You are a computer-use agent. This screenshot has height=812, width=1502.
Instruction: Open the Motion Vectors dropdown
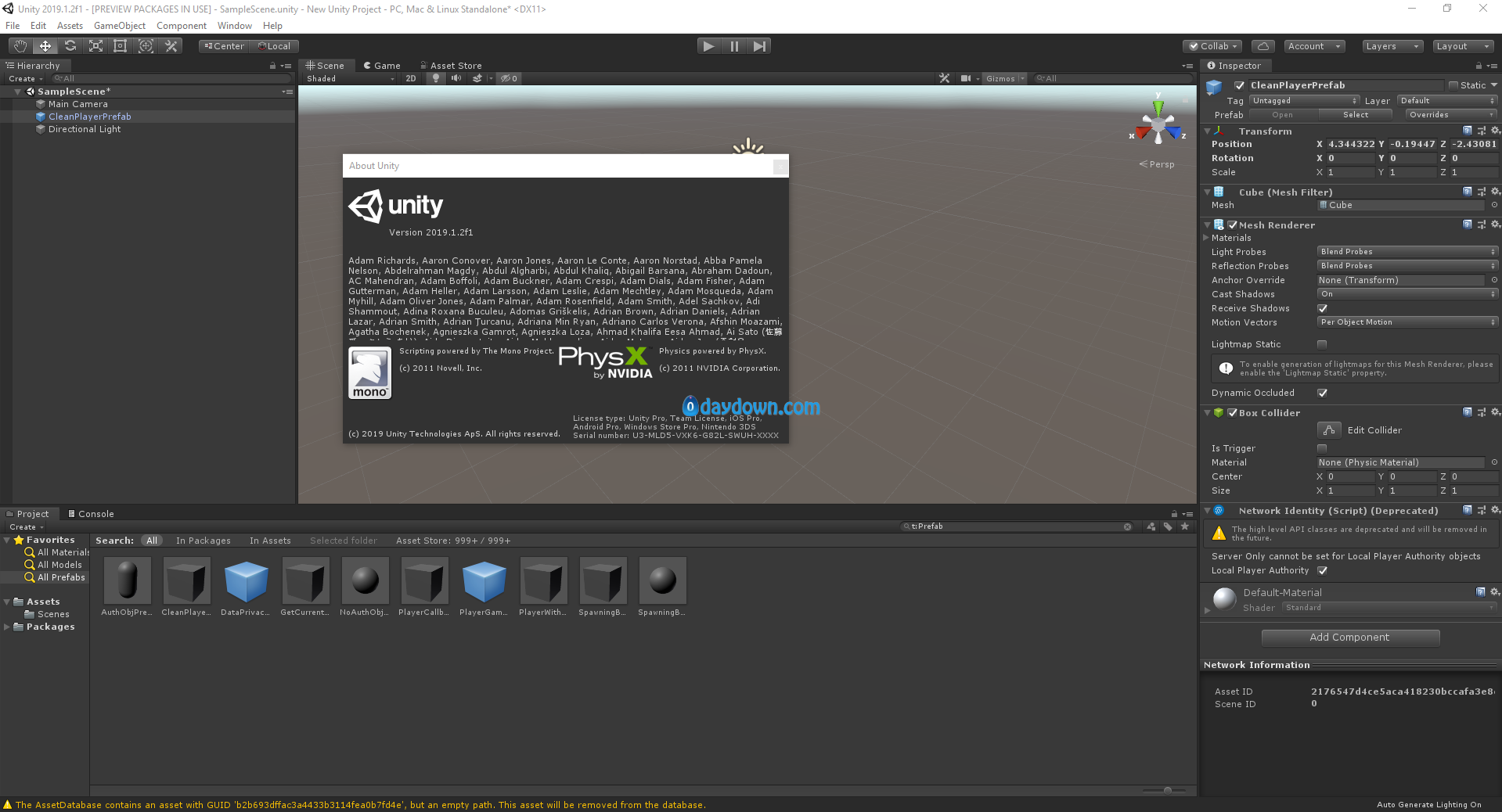1407,322
